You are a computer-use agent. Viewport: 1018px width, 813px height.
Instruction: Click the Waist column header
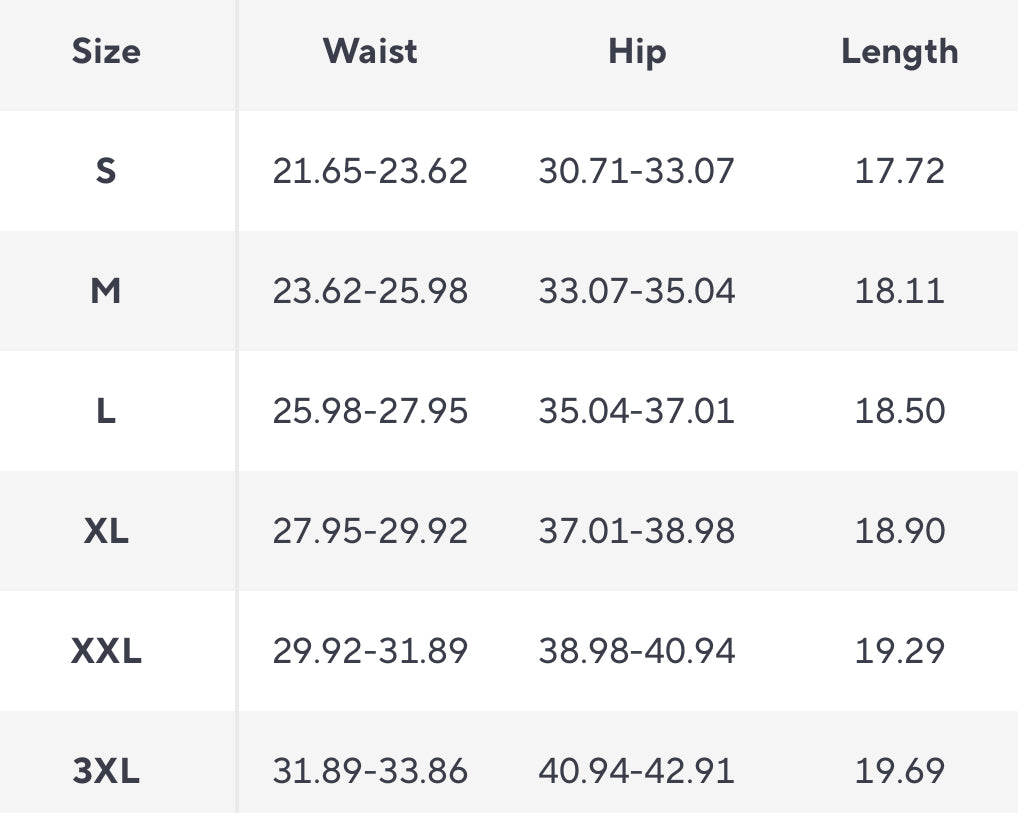pos(370,52)
